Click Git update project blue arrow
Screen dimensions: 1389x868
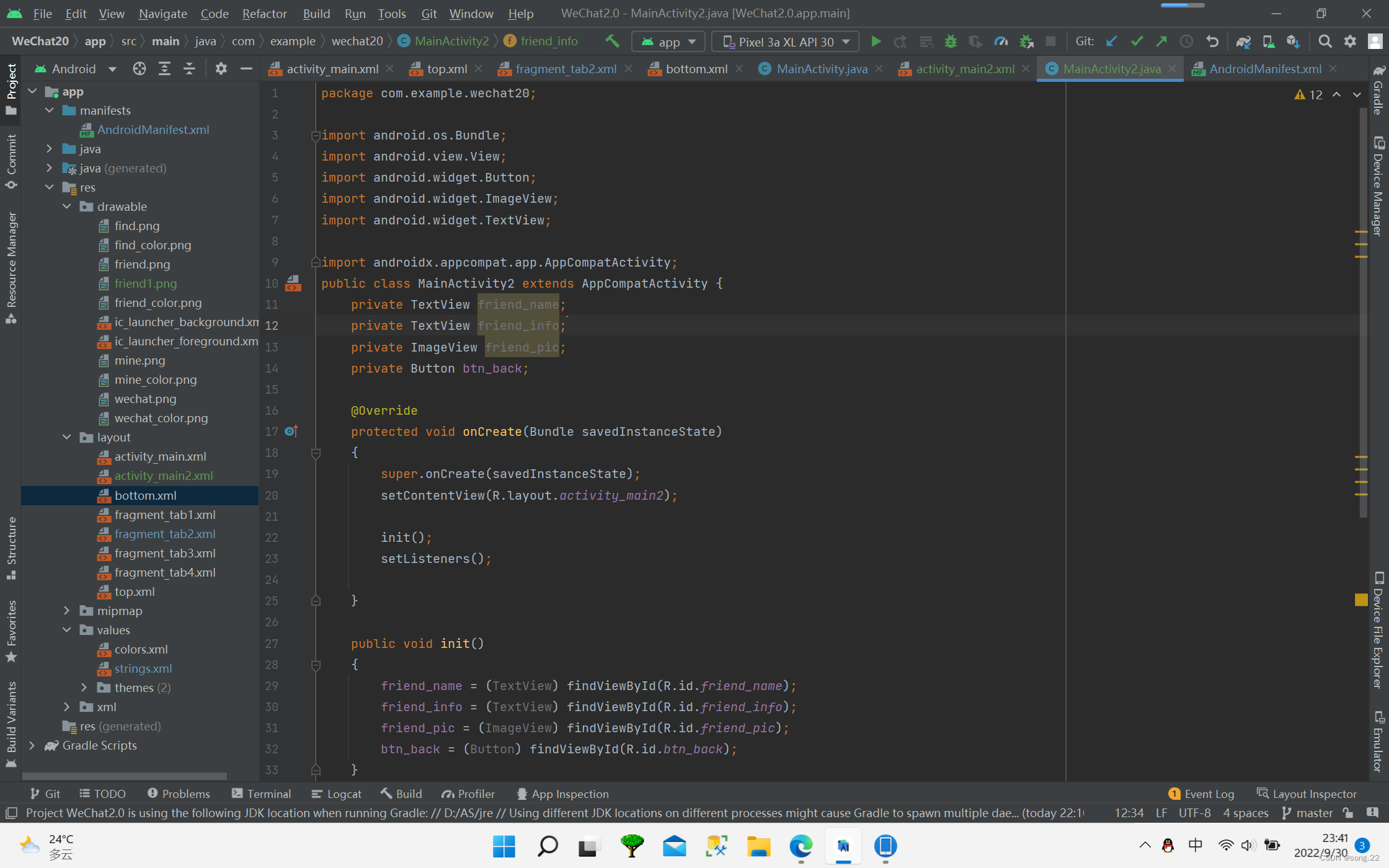(x=1111, y=42)
